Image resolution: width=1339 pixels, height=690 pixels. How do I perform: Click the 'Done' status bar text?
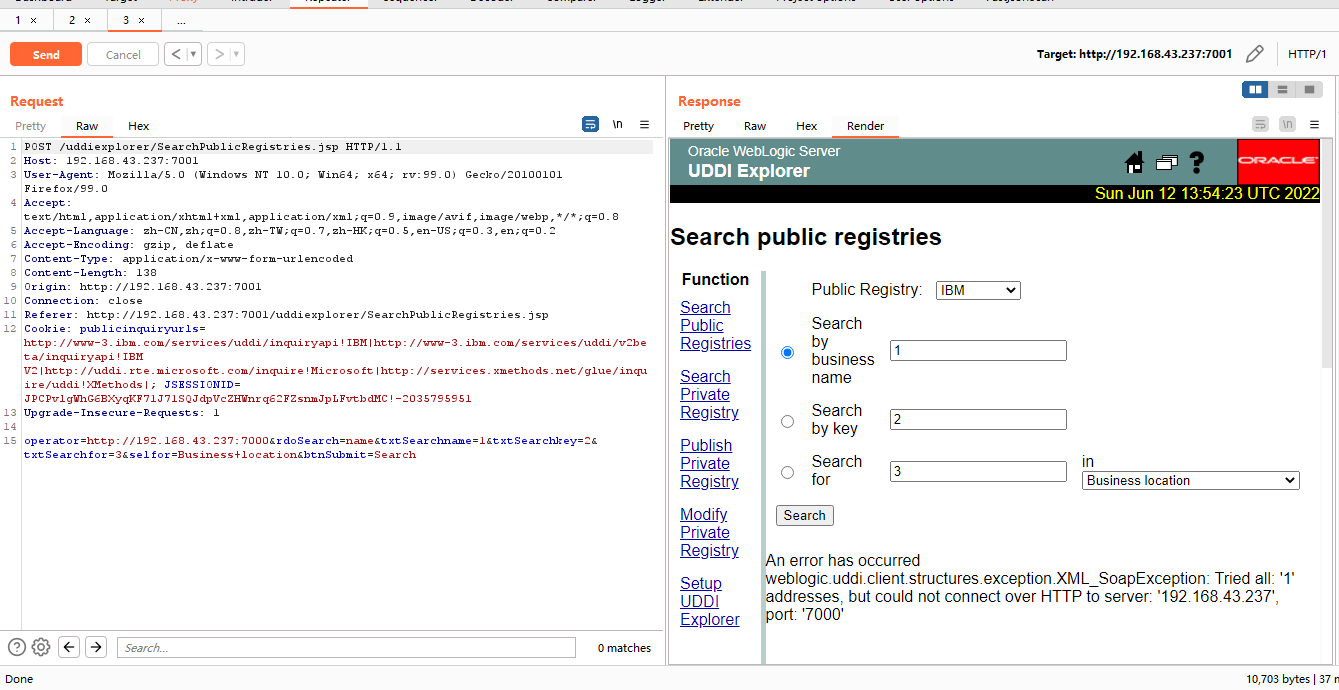click(x=19, y=678)
